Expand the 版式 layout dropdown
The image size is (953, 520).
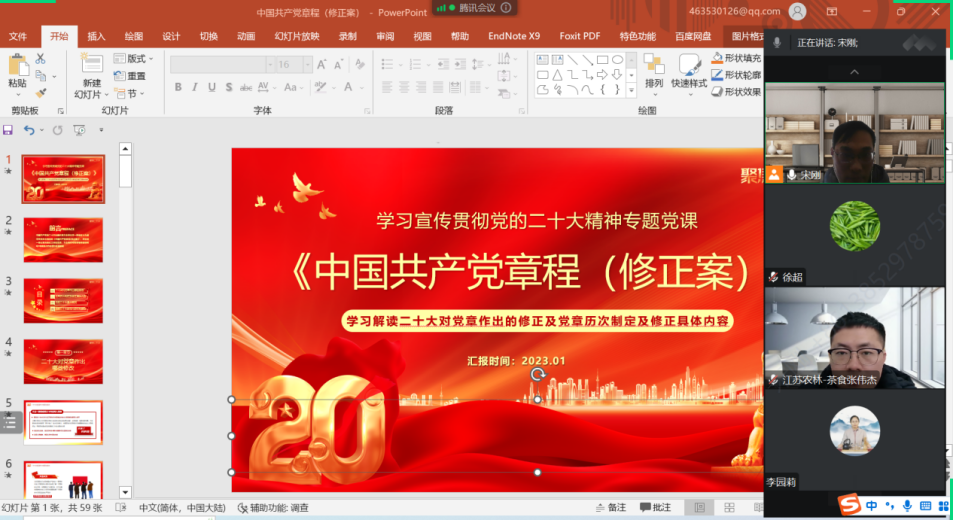tap(134, 58)
